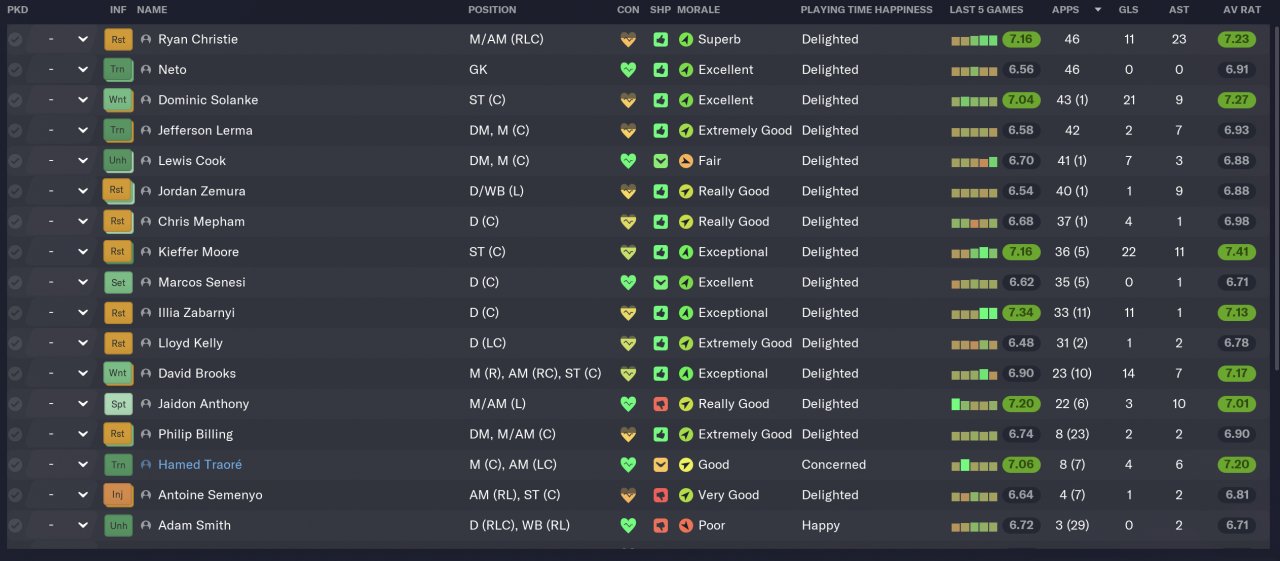This screenshot has height=561, width=1280.
Task: Click Kieffer Moore's 7.41 average rating
Action: click(x=1236, y=252)
